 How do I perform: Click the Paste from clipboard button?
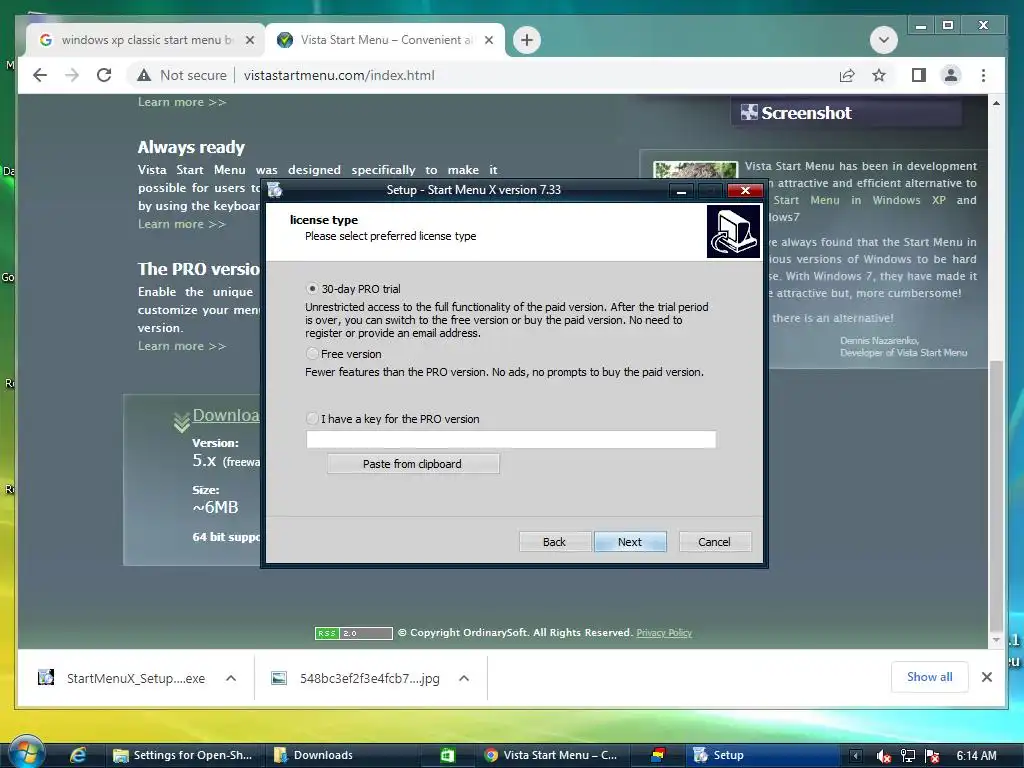(413, 464)
